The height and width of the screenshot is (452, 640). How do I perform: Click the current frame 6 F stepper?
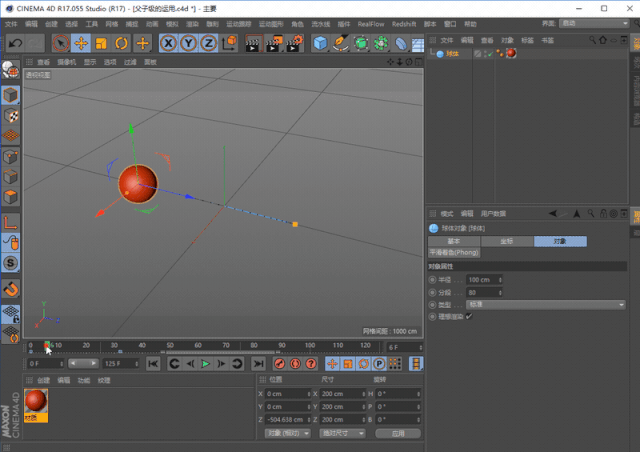tap(420, 347)
